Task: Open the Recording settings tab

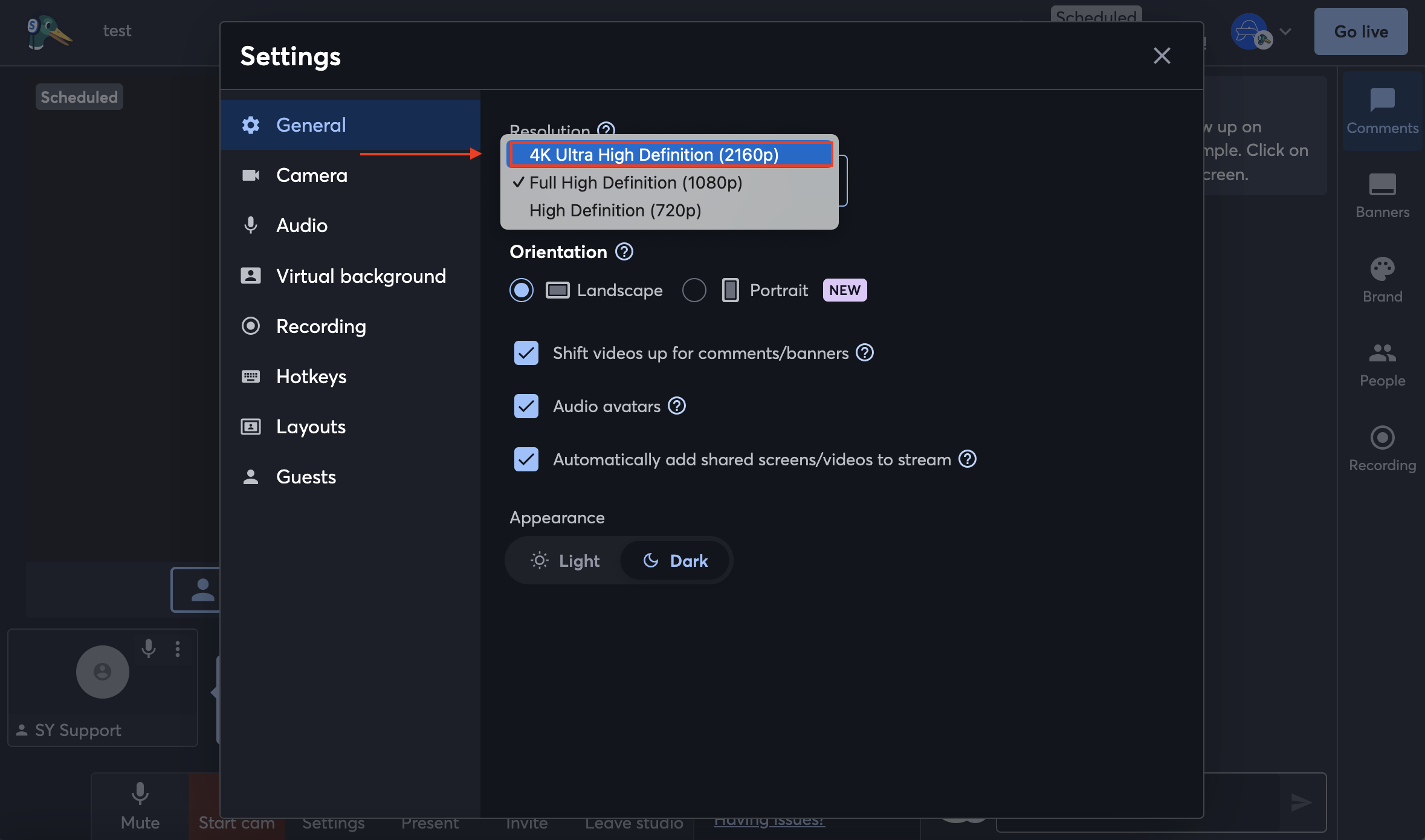Action: point(351,326)
